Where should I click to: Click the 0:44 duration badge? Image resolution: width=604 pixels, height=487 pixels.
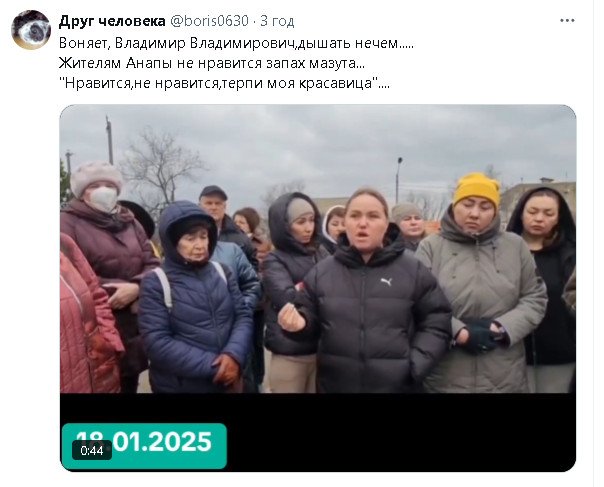[x=92, y=450]
